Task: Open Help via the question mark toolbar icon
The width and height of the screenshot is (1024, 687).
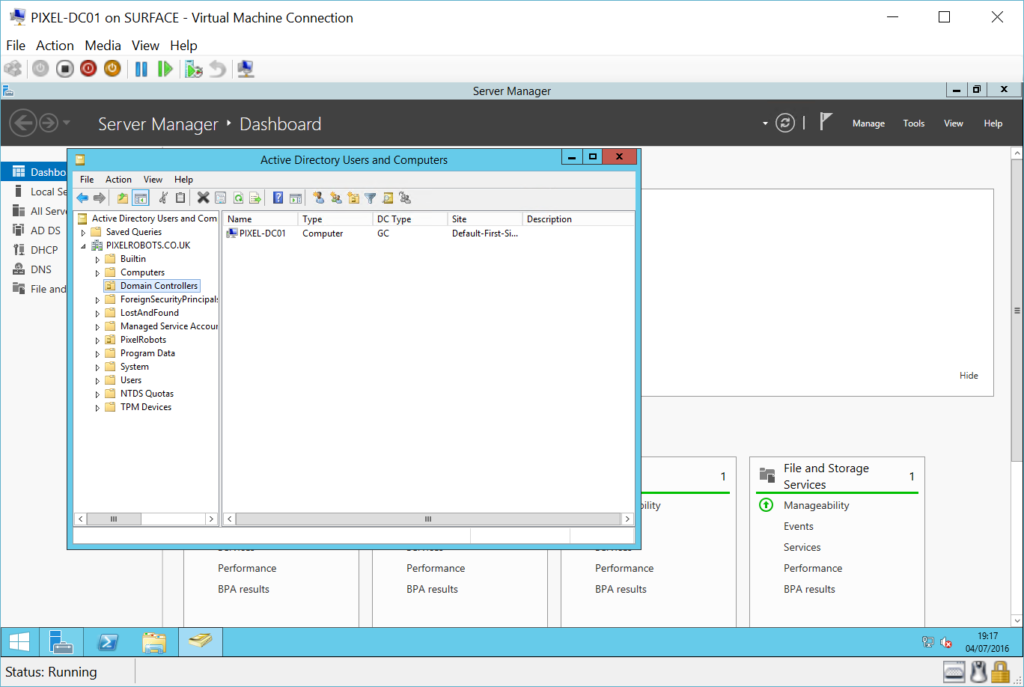Action: pos(277,198)
